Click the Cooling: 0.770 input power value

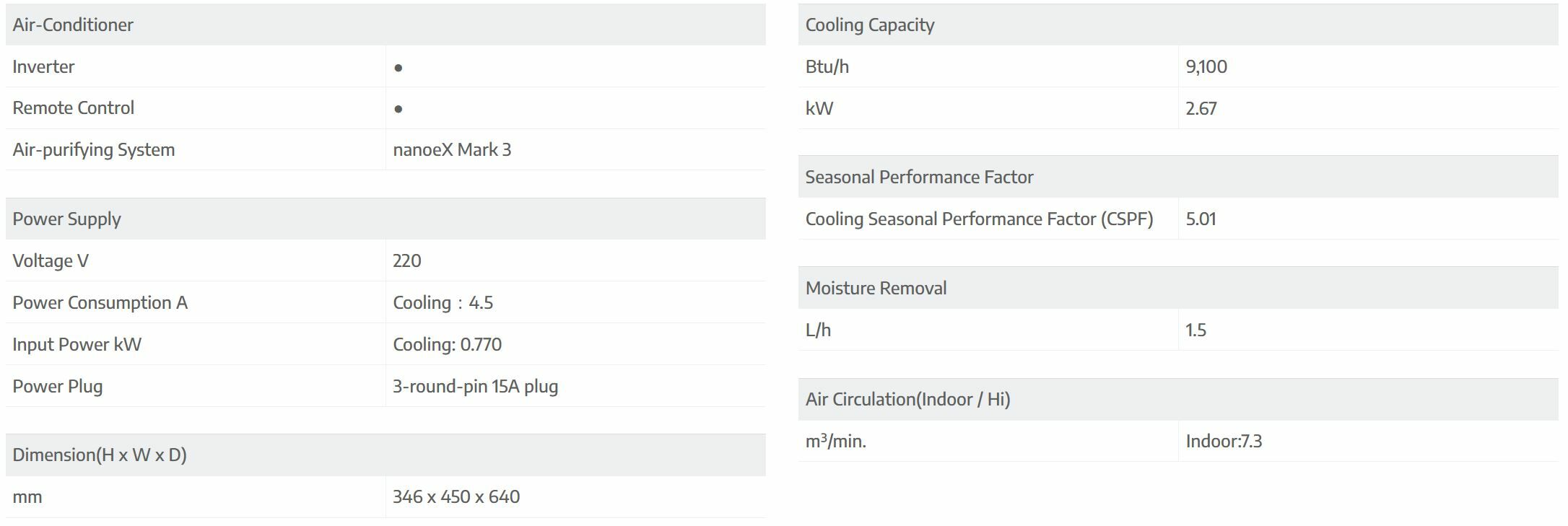tap(447, 345)
